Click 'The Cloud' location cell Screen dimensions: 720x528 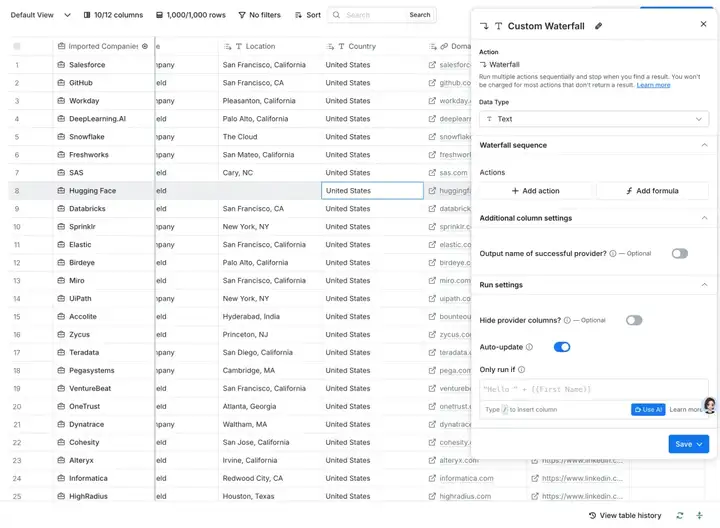[270, 137]
